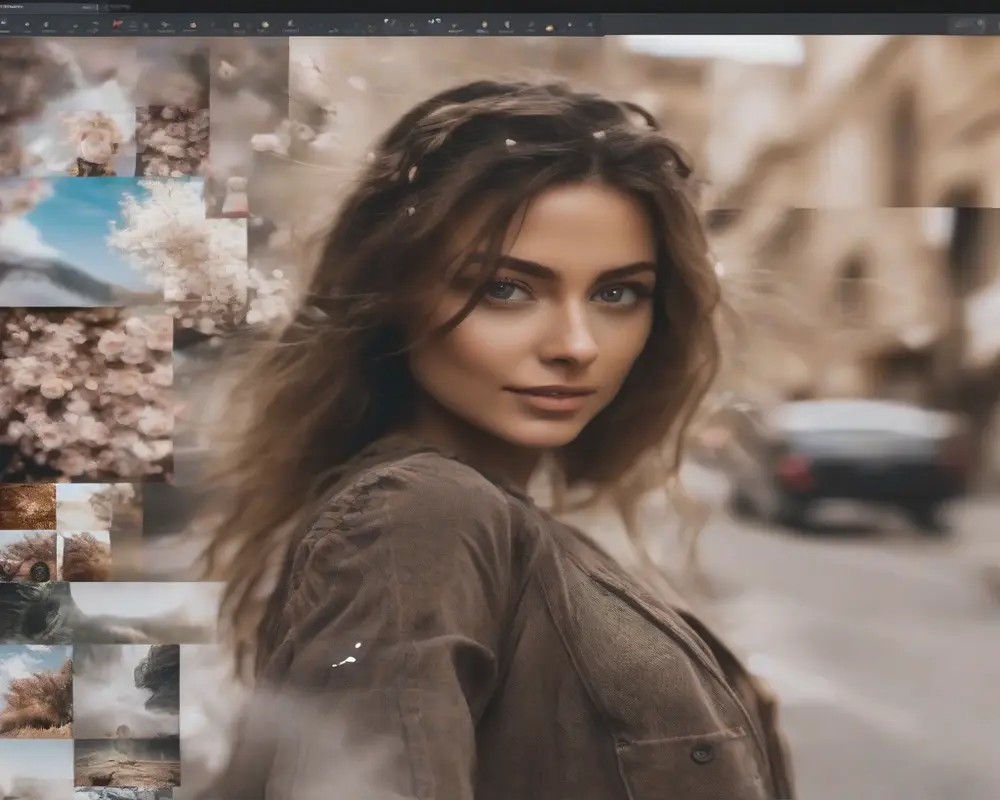Select the cream oval toolbar icon
Viewport: 1000px width, 800px height.
point(550,27)
